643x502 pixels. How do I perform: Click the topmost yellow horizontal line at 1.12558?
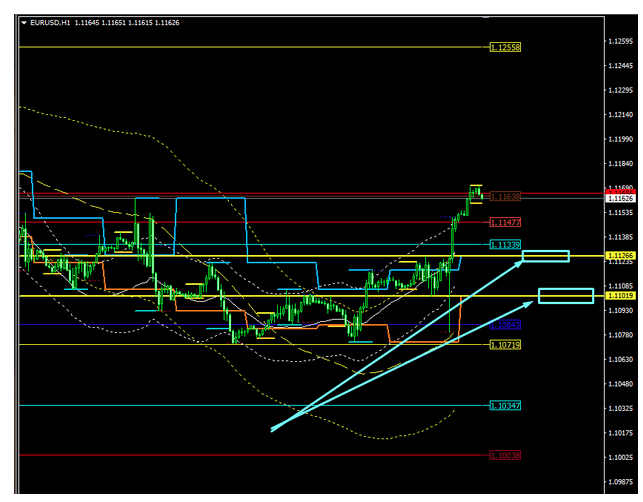250,47
